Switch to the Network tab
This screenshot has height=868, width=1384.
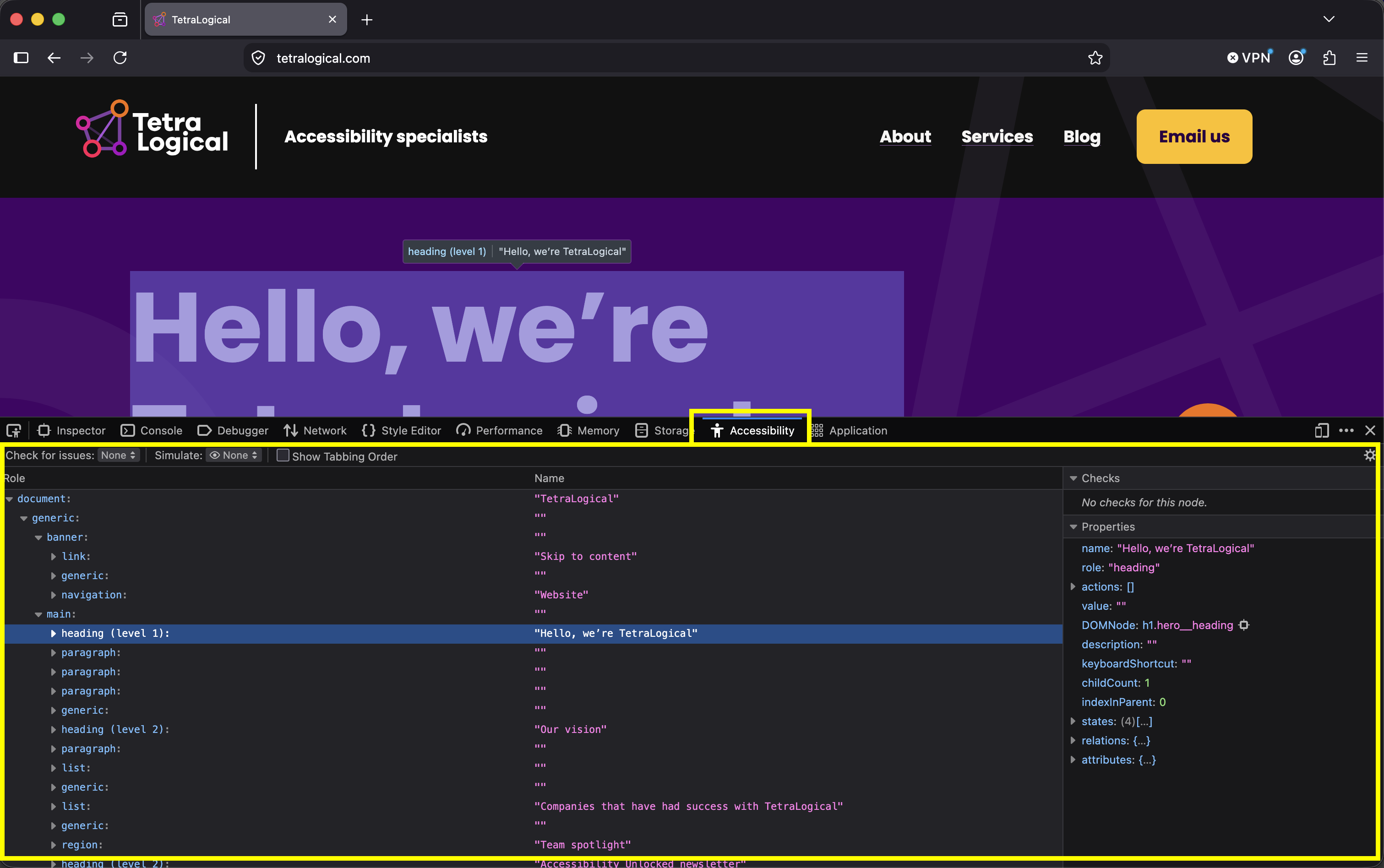tap(315, 430)
